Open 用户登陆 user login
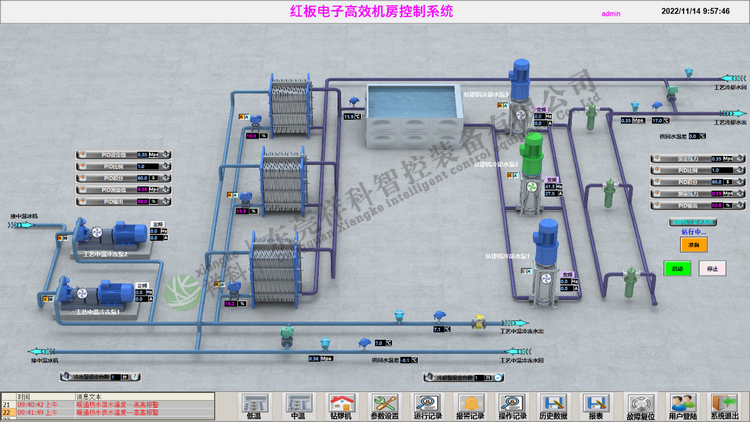The height and width of the screenshot is (422, 750). click(683, 404)
